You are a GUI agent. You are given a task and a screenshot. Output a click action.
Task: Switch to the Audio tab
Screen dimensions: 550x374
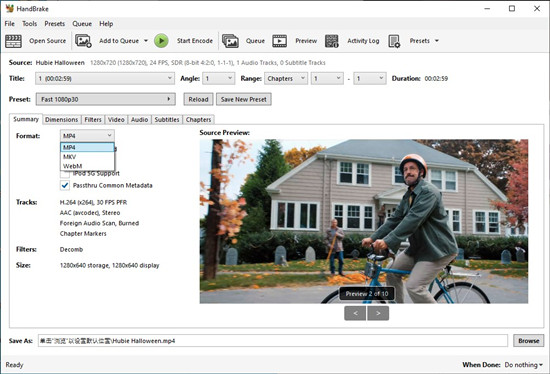(140, 120)
